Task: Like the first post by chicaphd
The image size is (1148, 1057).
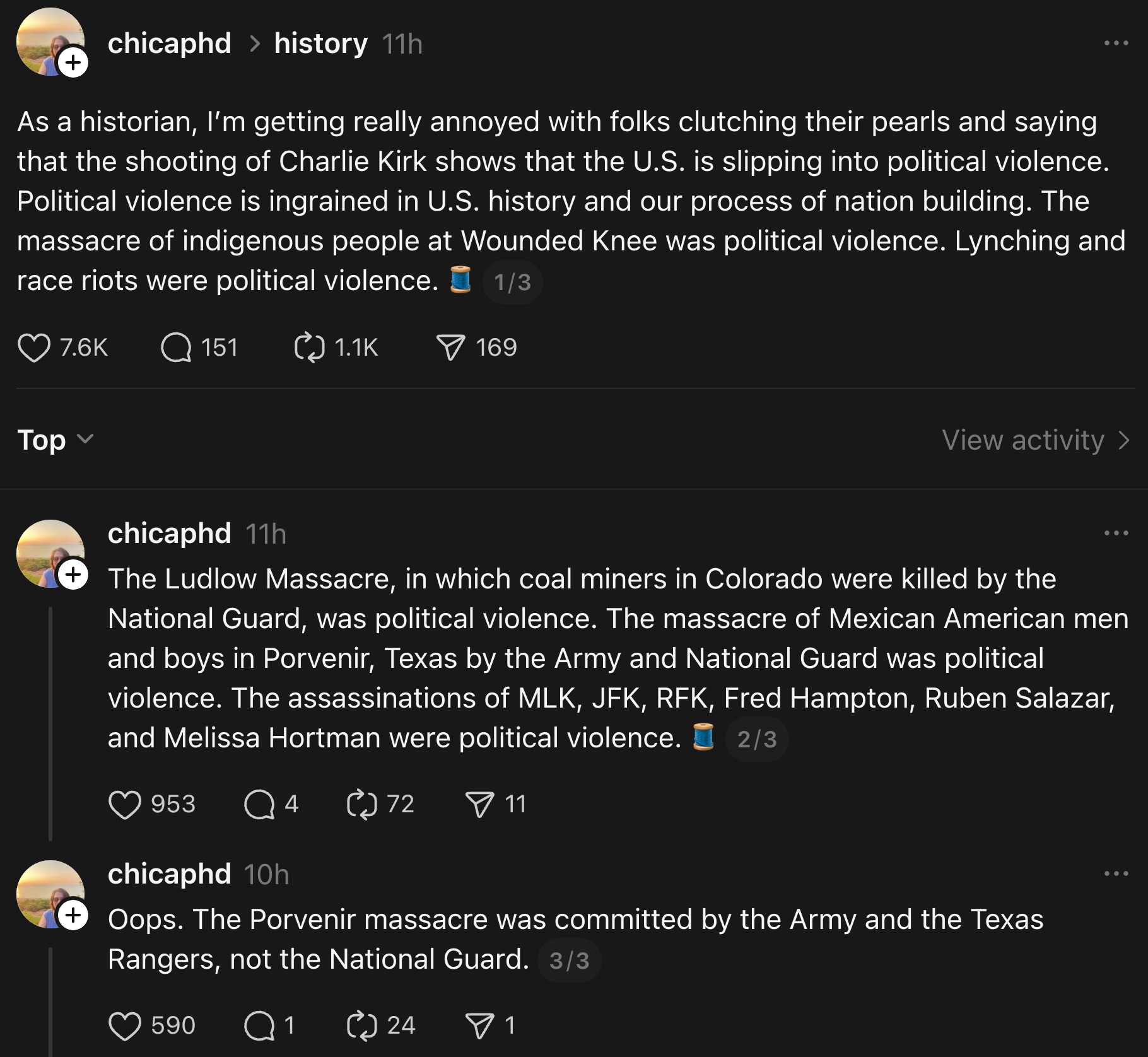Action: click(37, 347)
